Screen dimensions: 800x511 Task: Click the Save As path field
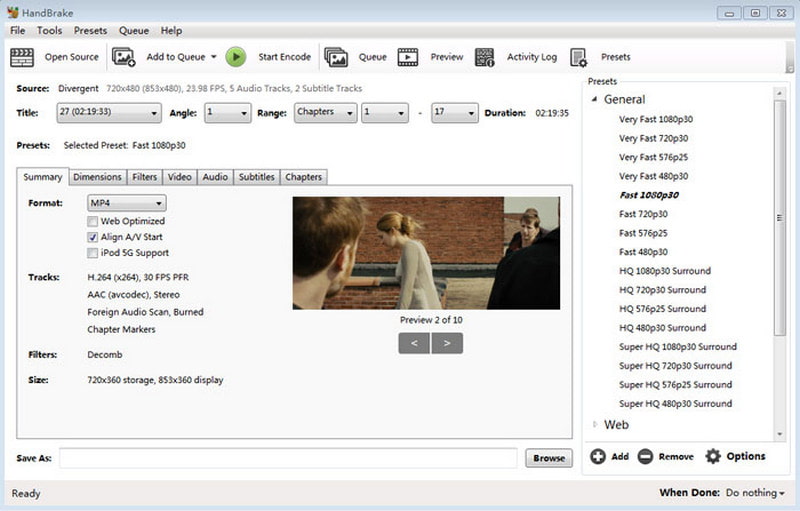click(288, 458)
